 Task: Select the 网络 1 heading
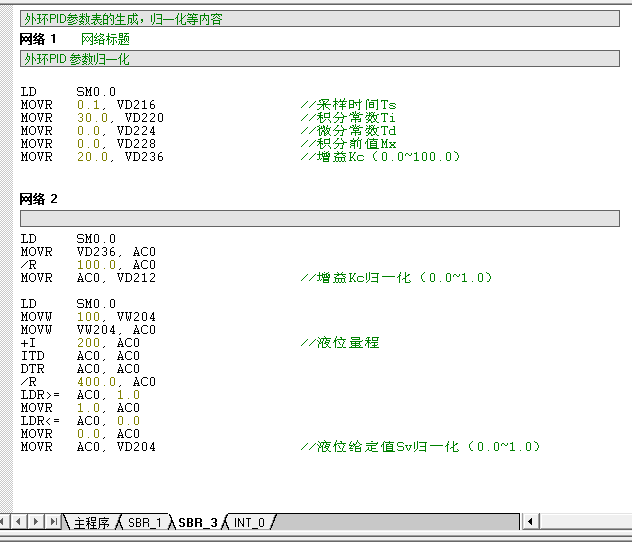38,39
